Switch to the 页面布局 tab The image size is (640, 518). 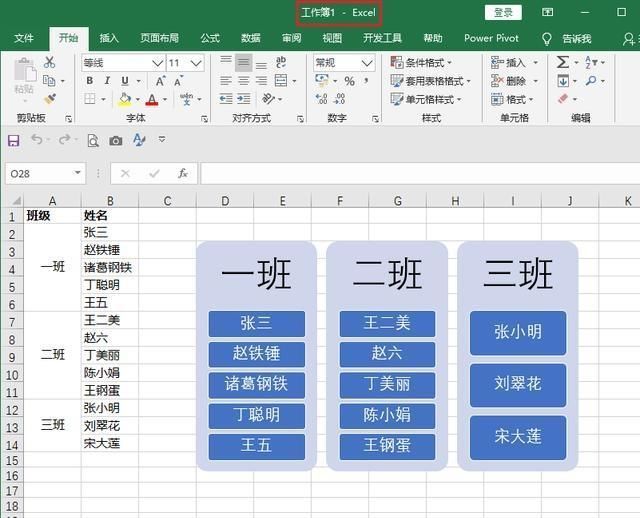coord(160,38)
